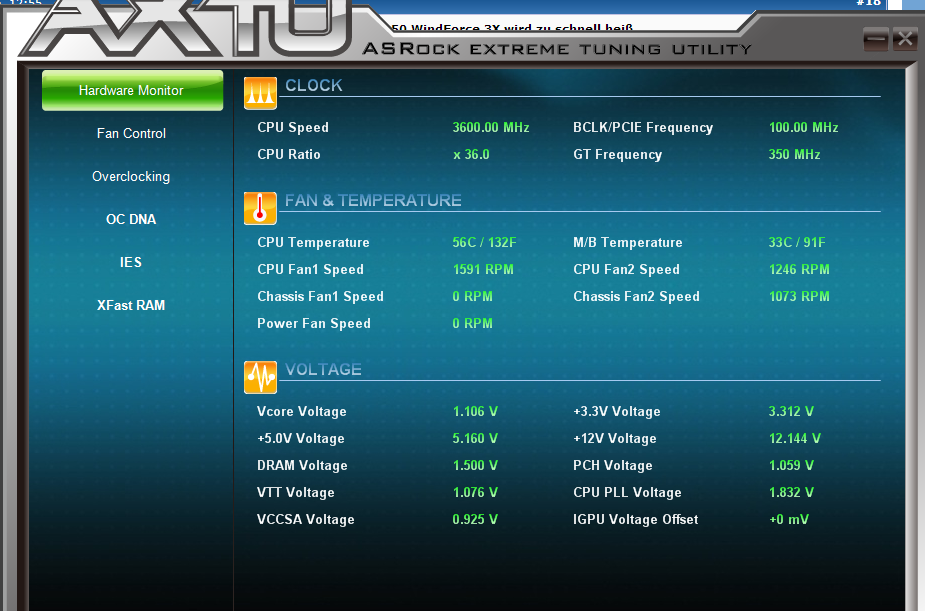Click the CPU Fan1 Speed value 1591 RPM
The height and width of the screenshot is (611, 925).
483,270
